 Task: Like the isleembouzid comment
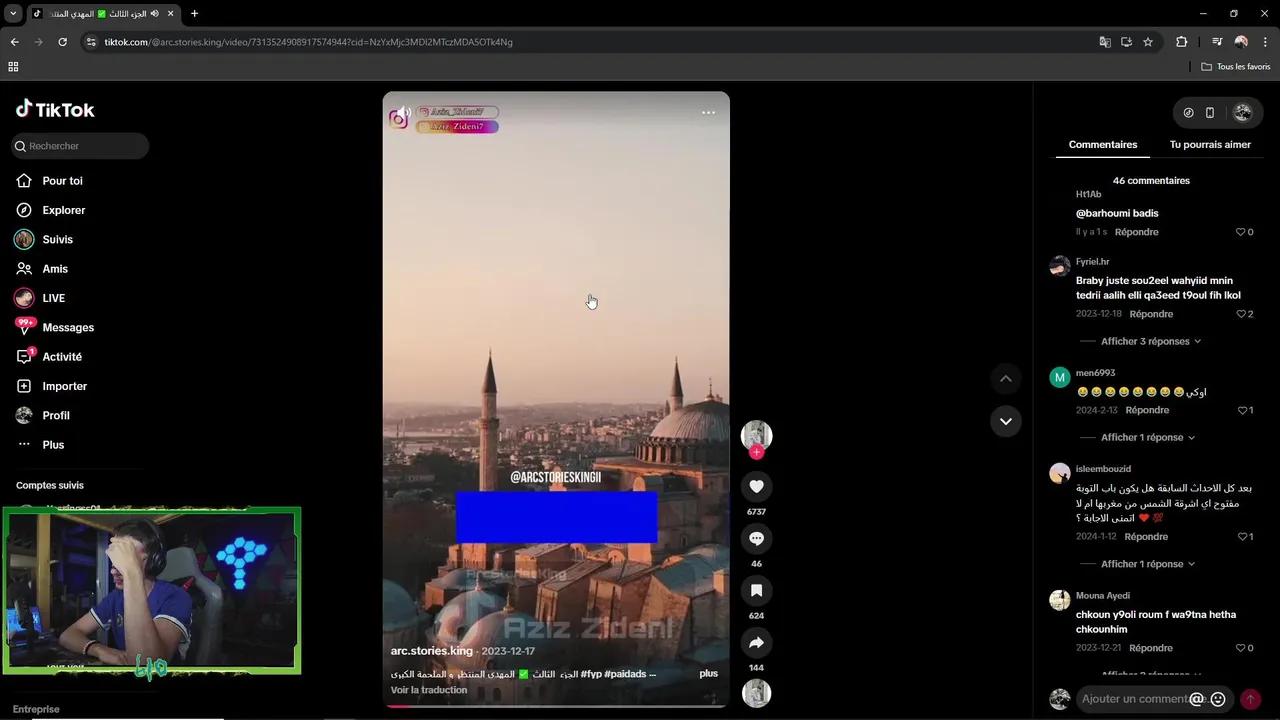click(1244, 537)
